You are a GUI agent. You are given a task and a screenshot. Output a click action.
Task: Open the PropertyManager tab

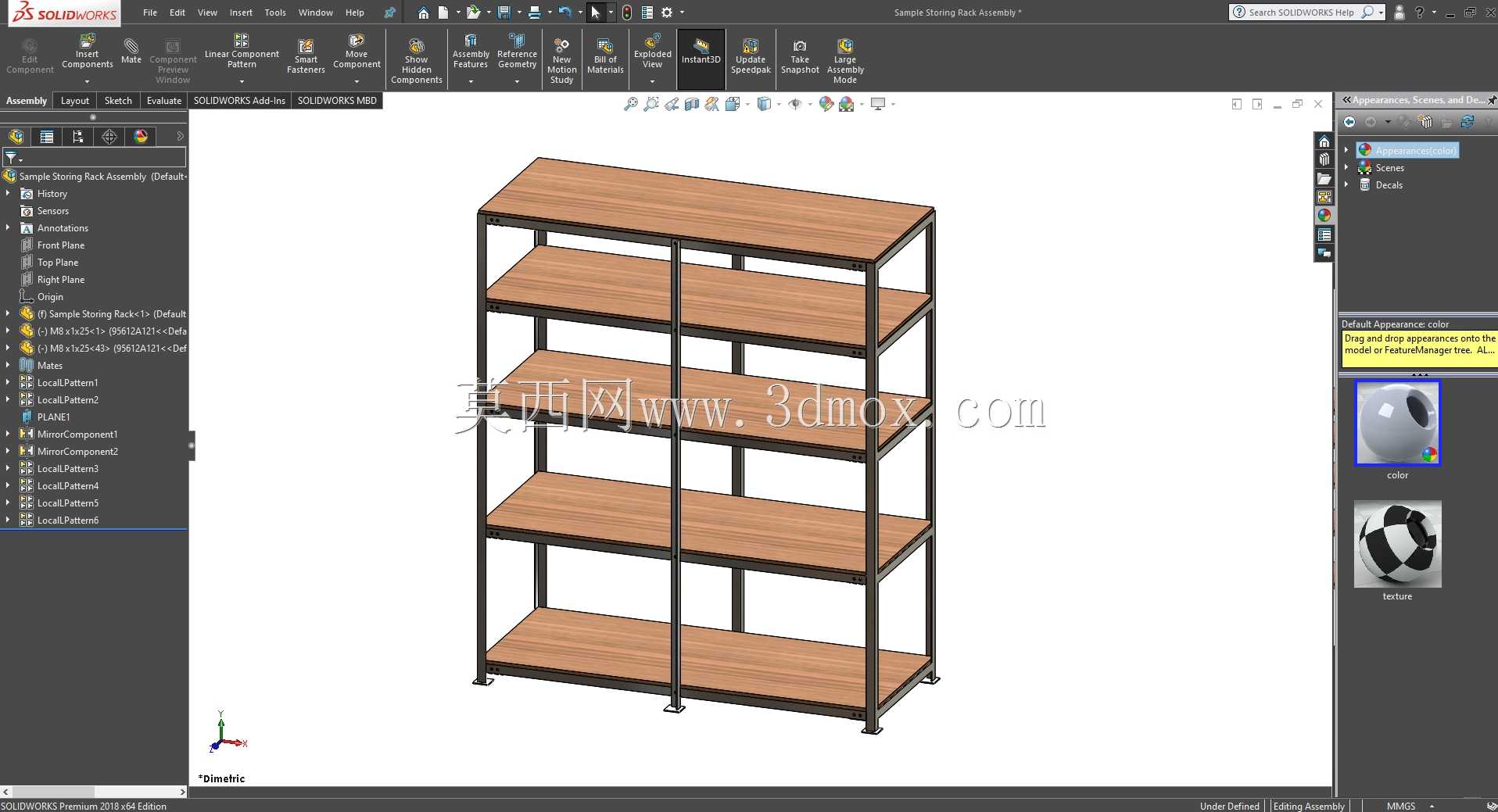[x=47, y=137]
